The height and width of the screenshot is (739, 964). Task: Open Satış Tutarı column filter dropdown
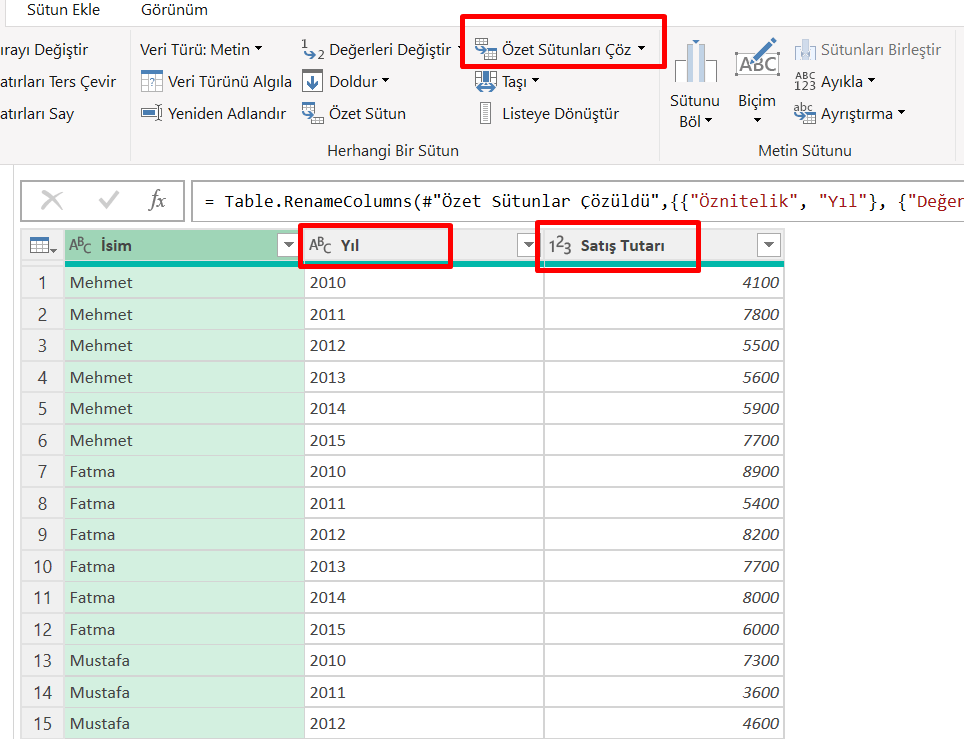(768, 245)
